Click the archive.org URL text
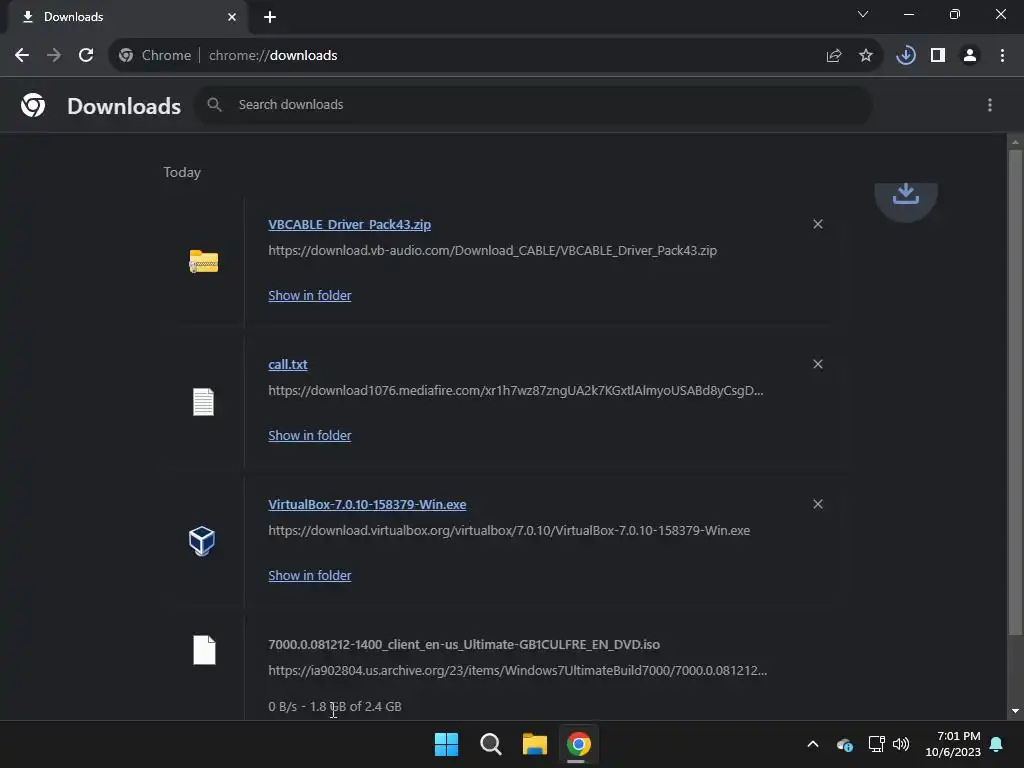 click(x=517, y=671)
